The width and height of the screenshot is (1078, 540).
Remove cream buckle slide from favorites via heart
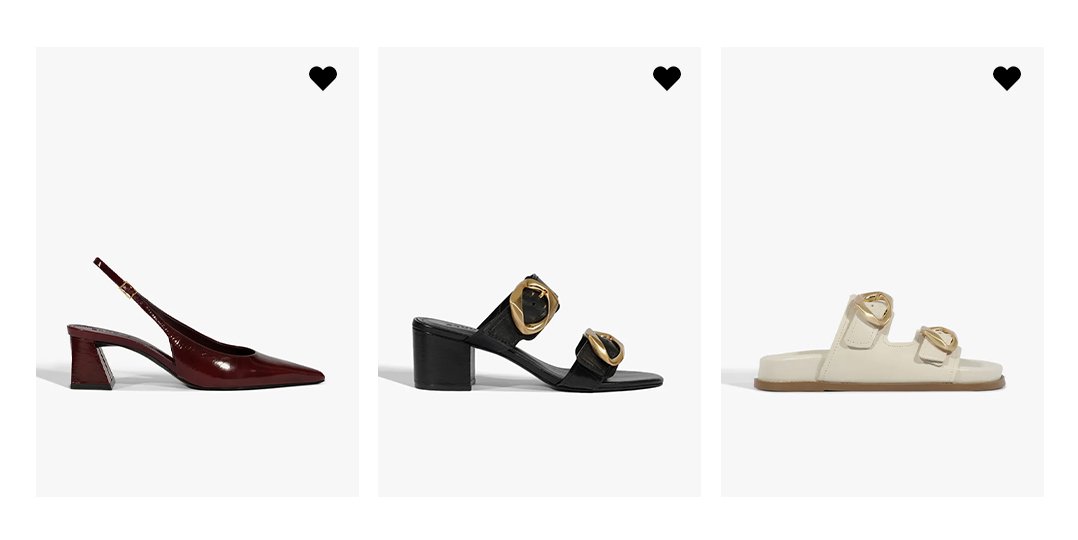click(x=1006, y=78)
